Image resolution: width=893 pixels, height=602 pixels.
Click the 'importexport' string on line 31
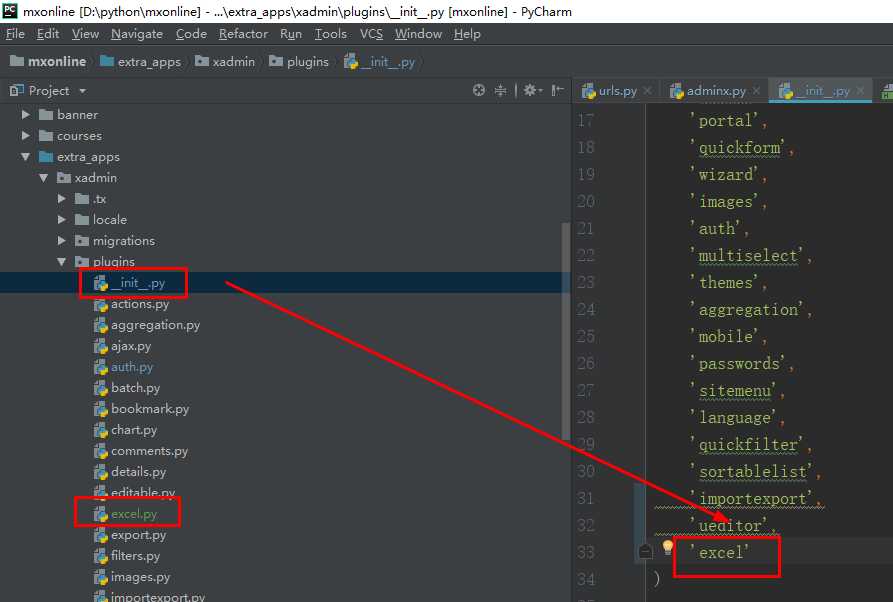(751, 498)
